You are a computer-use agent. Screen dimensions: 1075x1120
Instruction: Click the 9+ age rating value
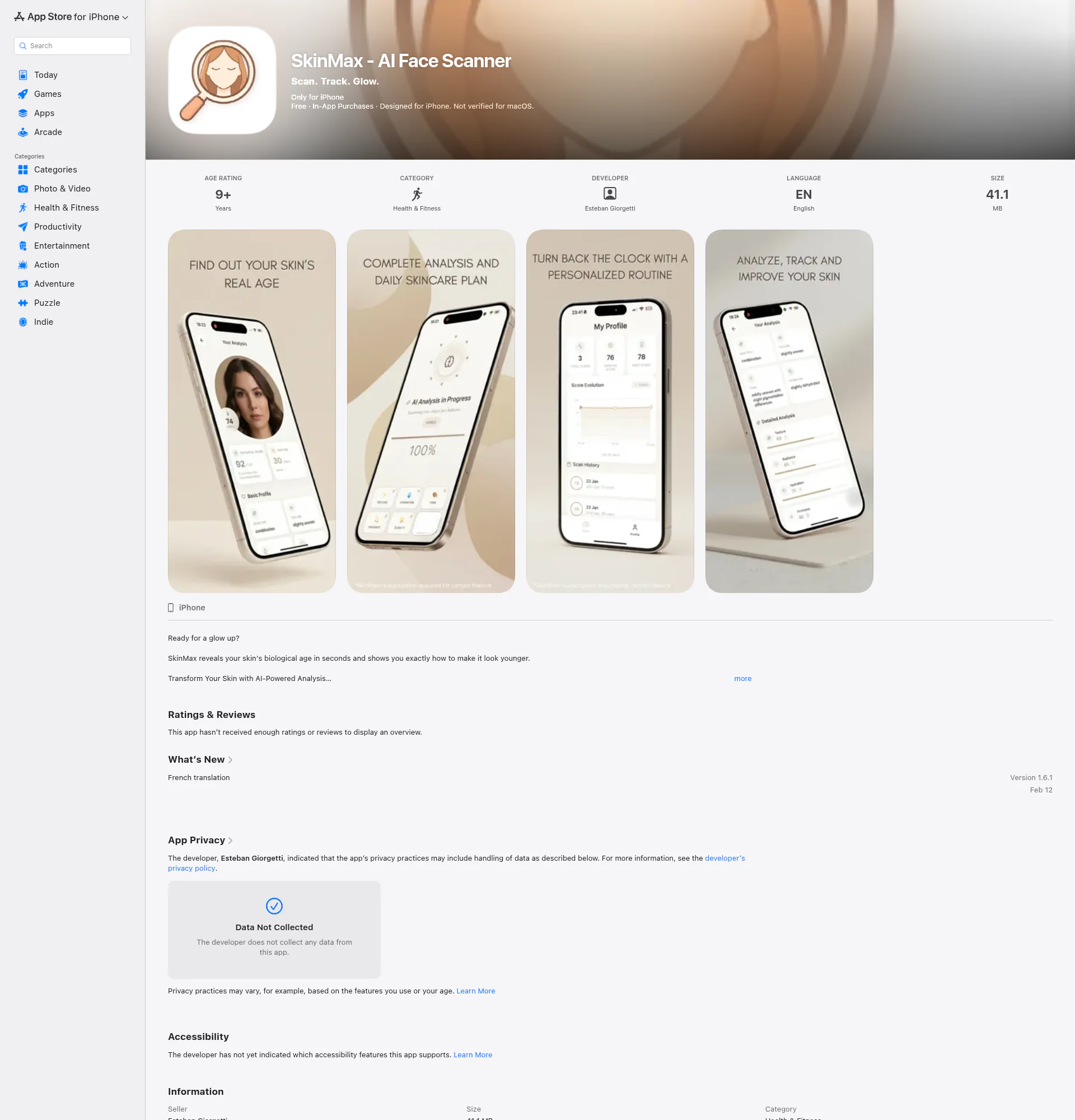pos(223,194)
